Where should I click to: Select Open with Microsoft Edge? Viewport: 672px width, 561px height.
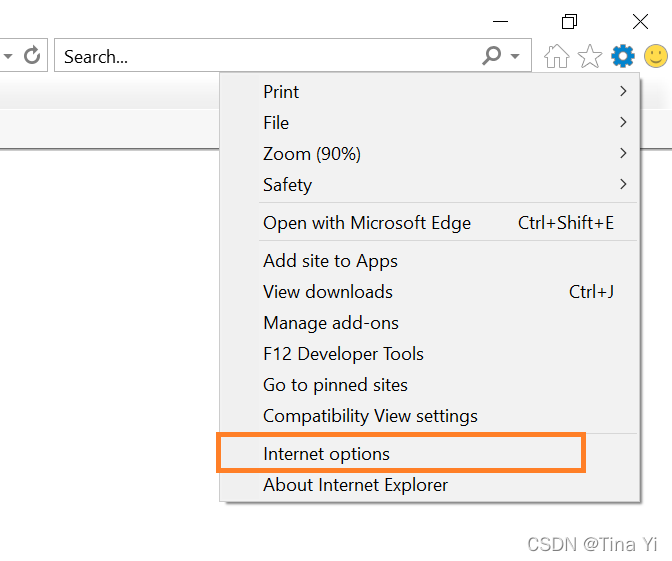tap(430, 223)
